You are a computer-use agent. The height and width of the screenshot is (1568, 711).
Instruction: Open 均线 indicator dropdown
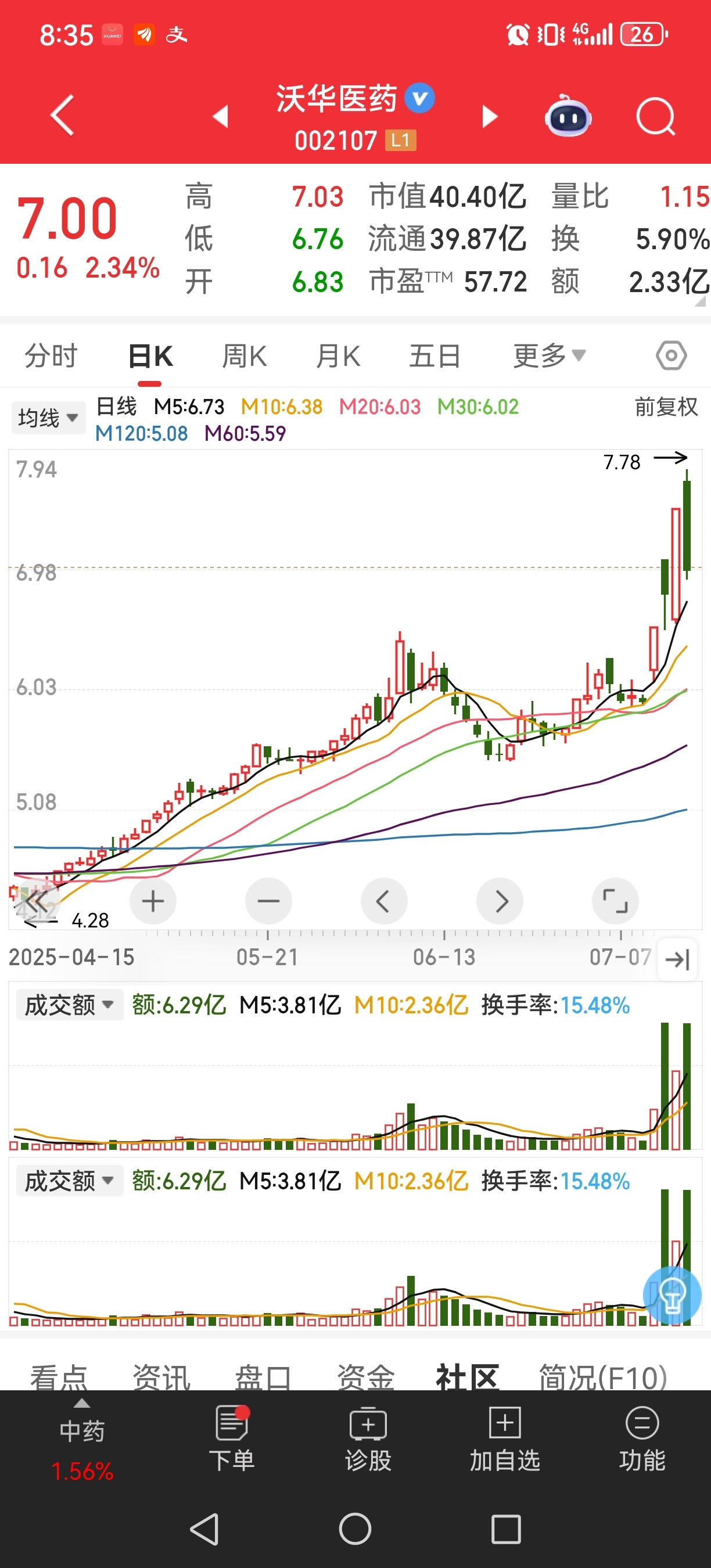48,418
